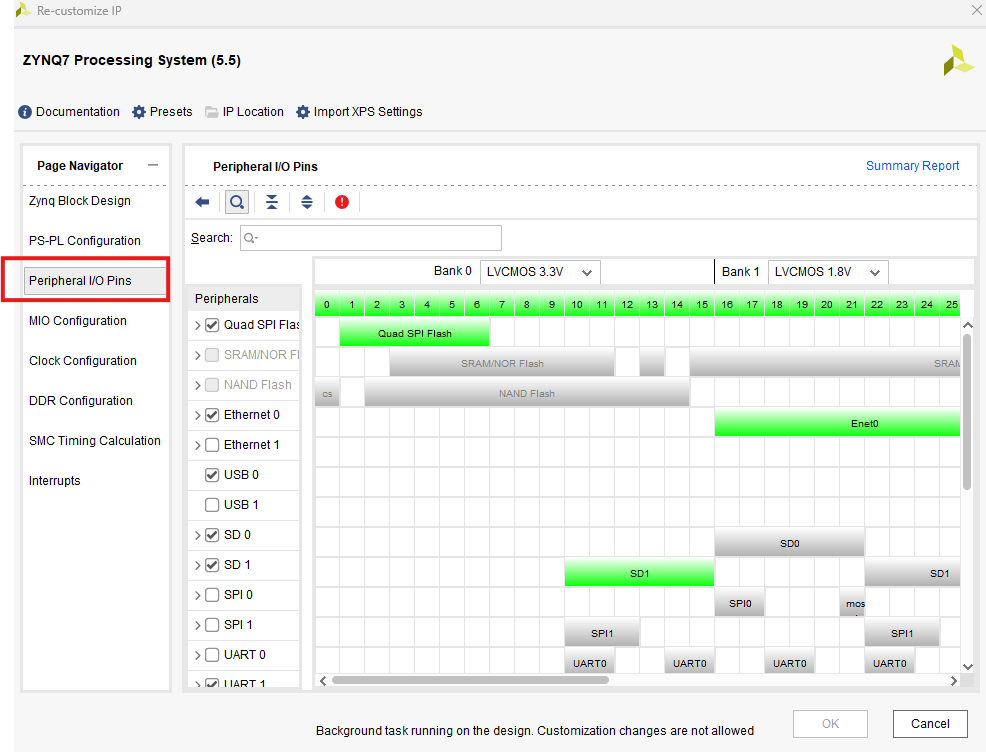The height and width of the screenshot is (752, 986).
Task: Enable the UART 0 checkbox
Action: (213, 655)
